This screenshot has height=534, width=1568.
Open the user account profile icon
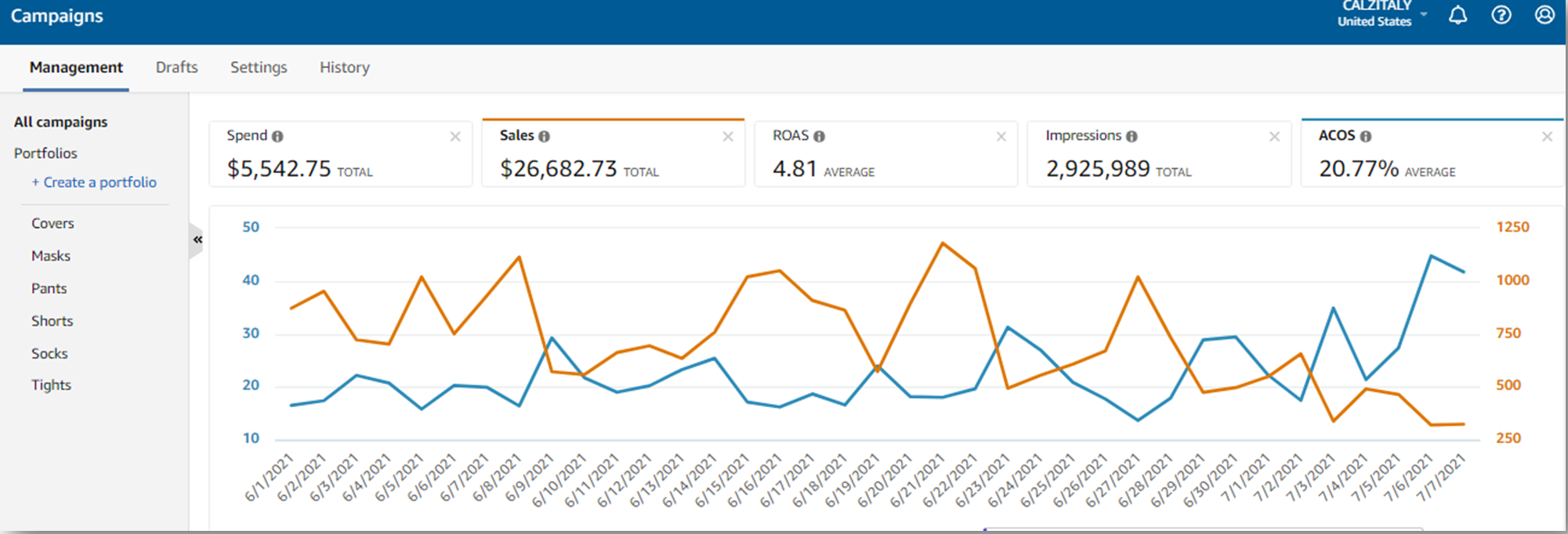[x=1544, y=16]
